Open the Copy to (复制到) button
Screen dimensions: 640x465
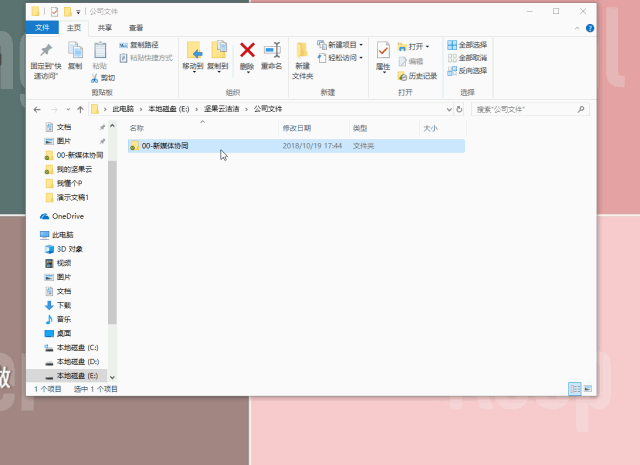click(x=218, y=56)
